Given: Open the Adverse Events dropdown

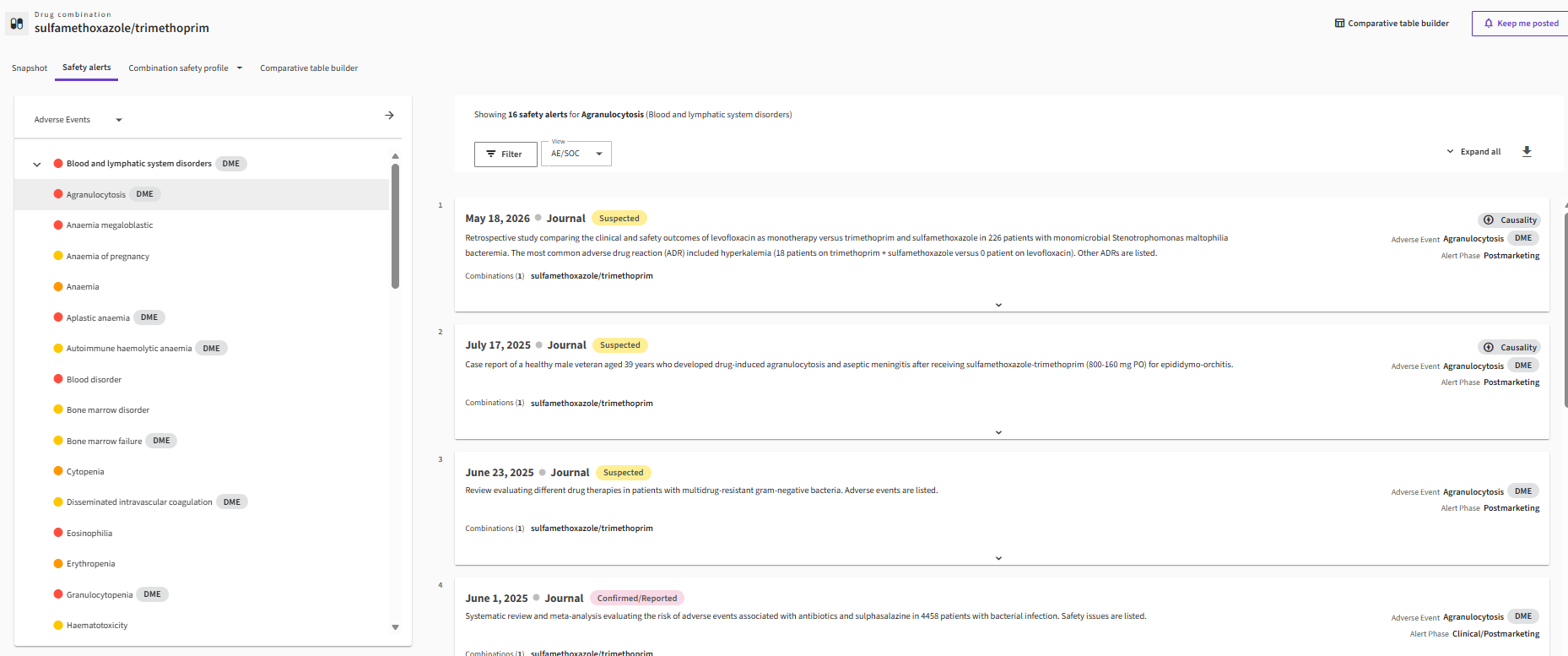Looking at the screenshot, I should (x=78, y=120).
